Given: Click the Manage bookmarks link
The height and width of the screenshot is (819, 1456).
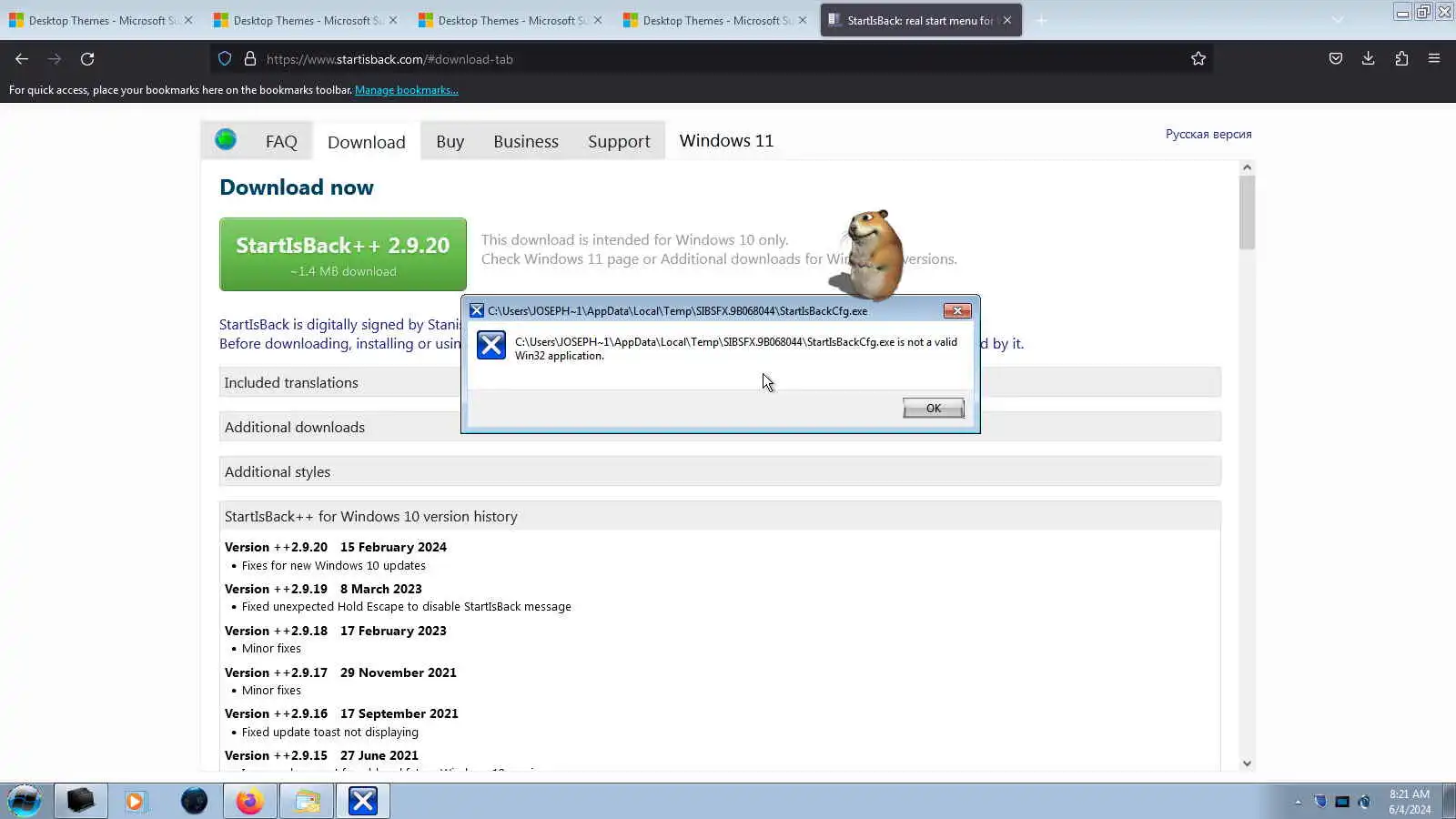Looking at the screenshot, I should tap(406, 90).
